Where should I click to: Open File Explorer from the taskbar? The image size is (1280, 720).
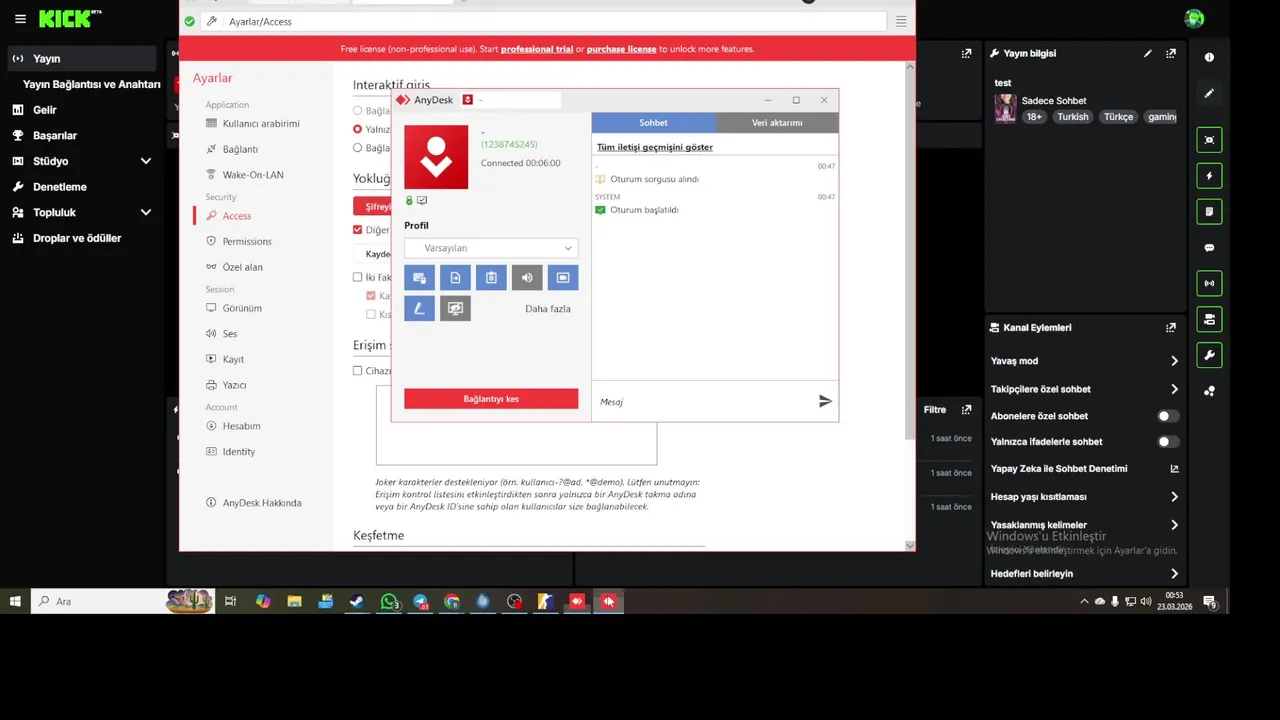[x=294, y=601]
